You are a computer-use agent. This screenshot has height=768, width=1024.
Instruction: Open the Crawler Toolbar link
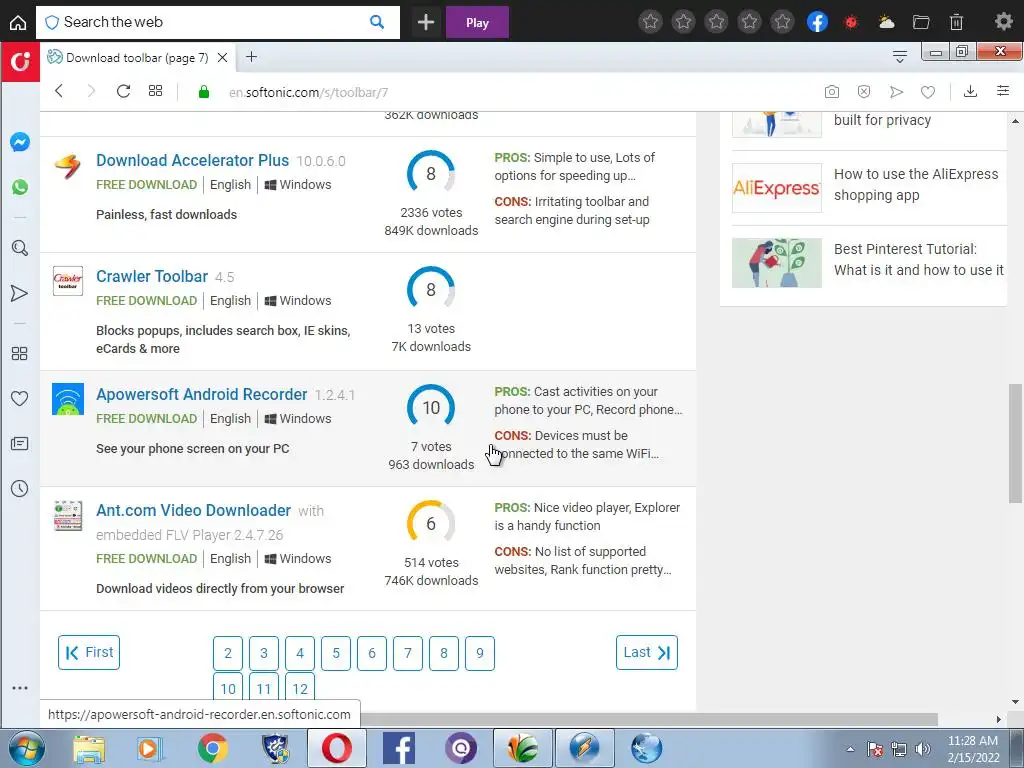(x=152, y=276)
